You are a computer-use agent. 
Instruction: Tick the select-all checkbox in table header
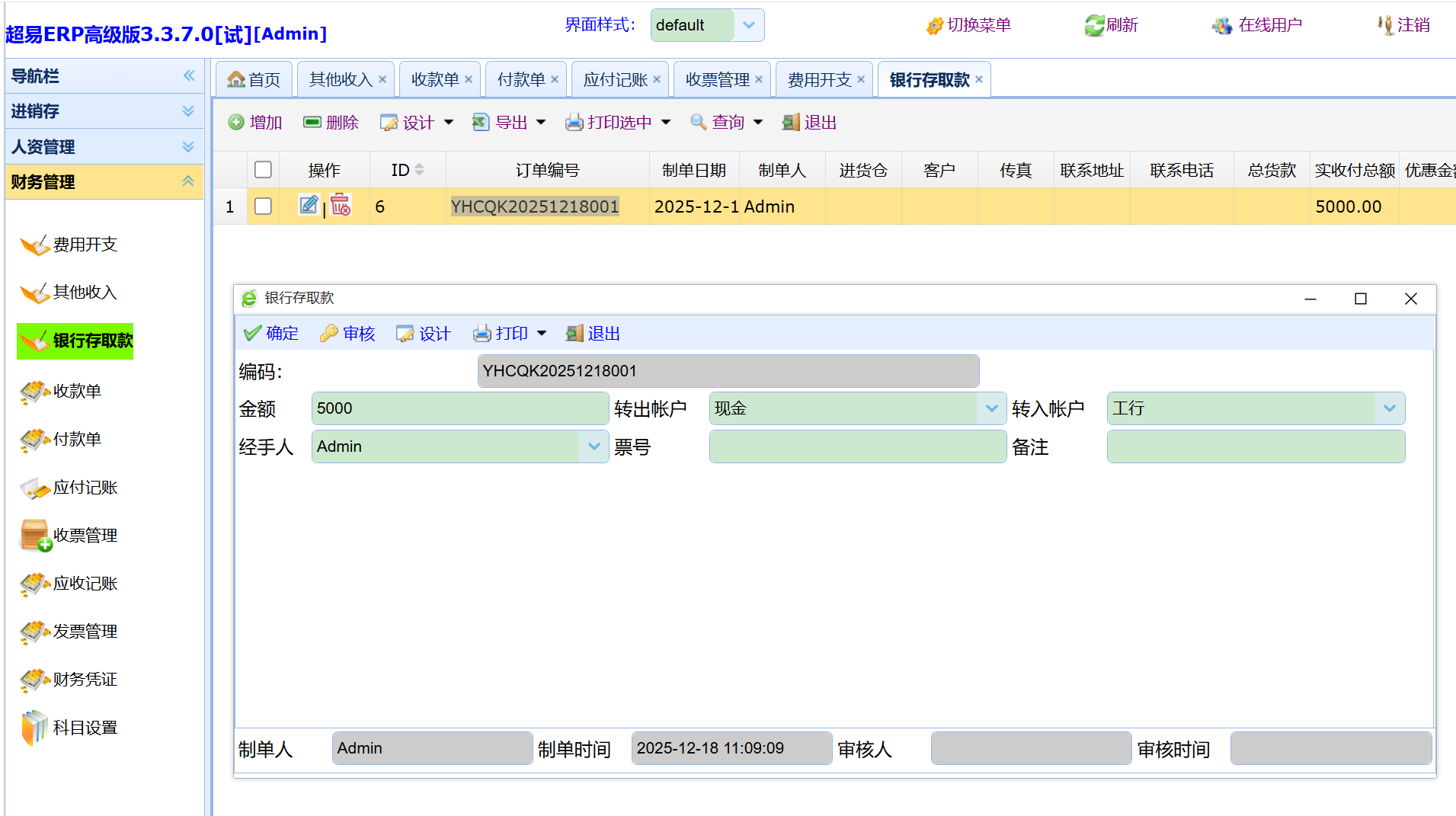(x=263, y=170)
